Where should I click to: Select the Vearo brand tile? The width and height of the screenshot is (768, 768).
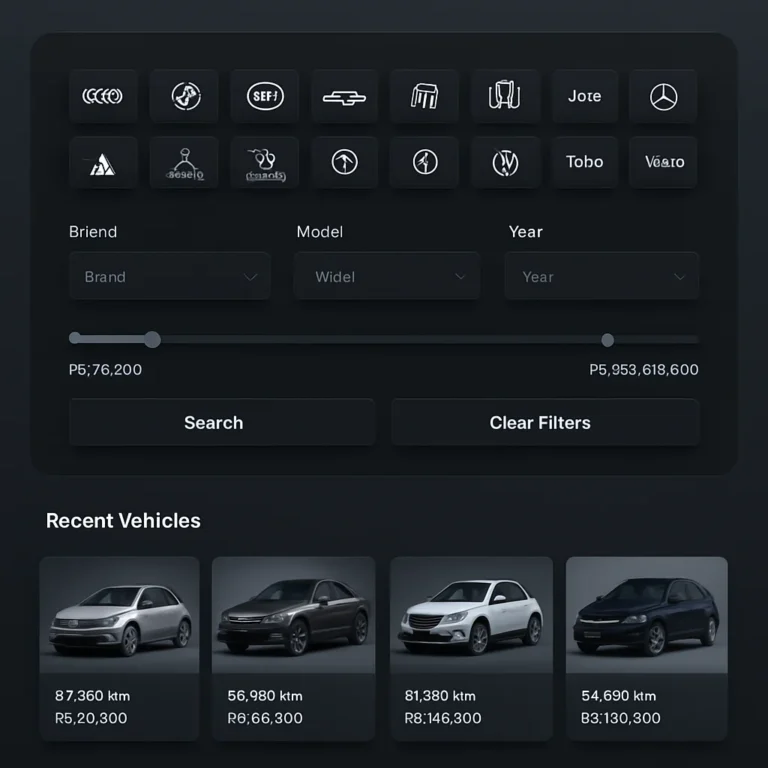tap(663, 163)
